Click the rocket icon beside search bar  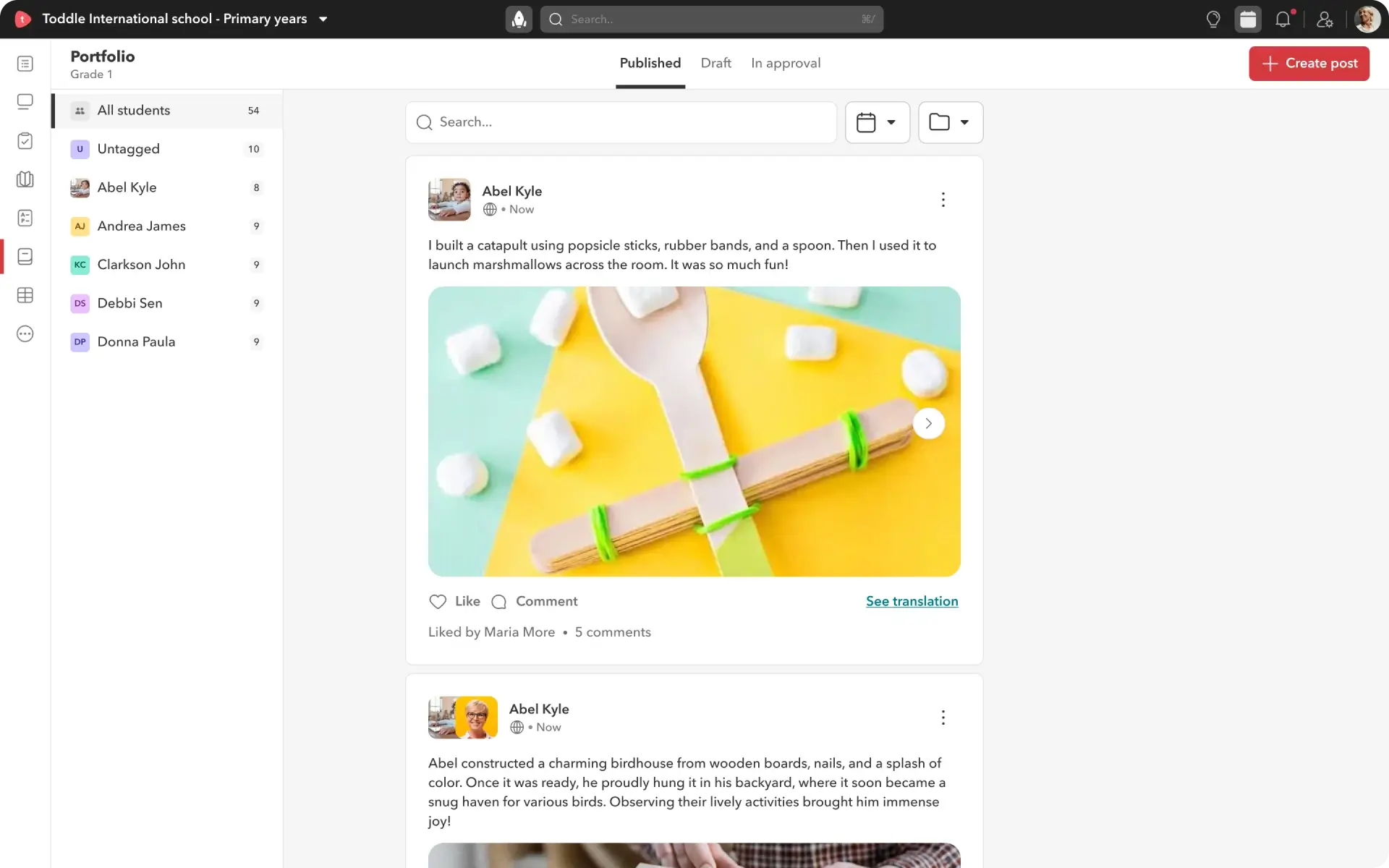tap(519, 20)
